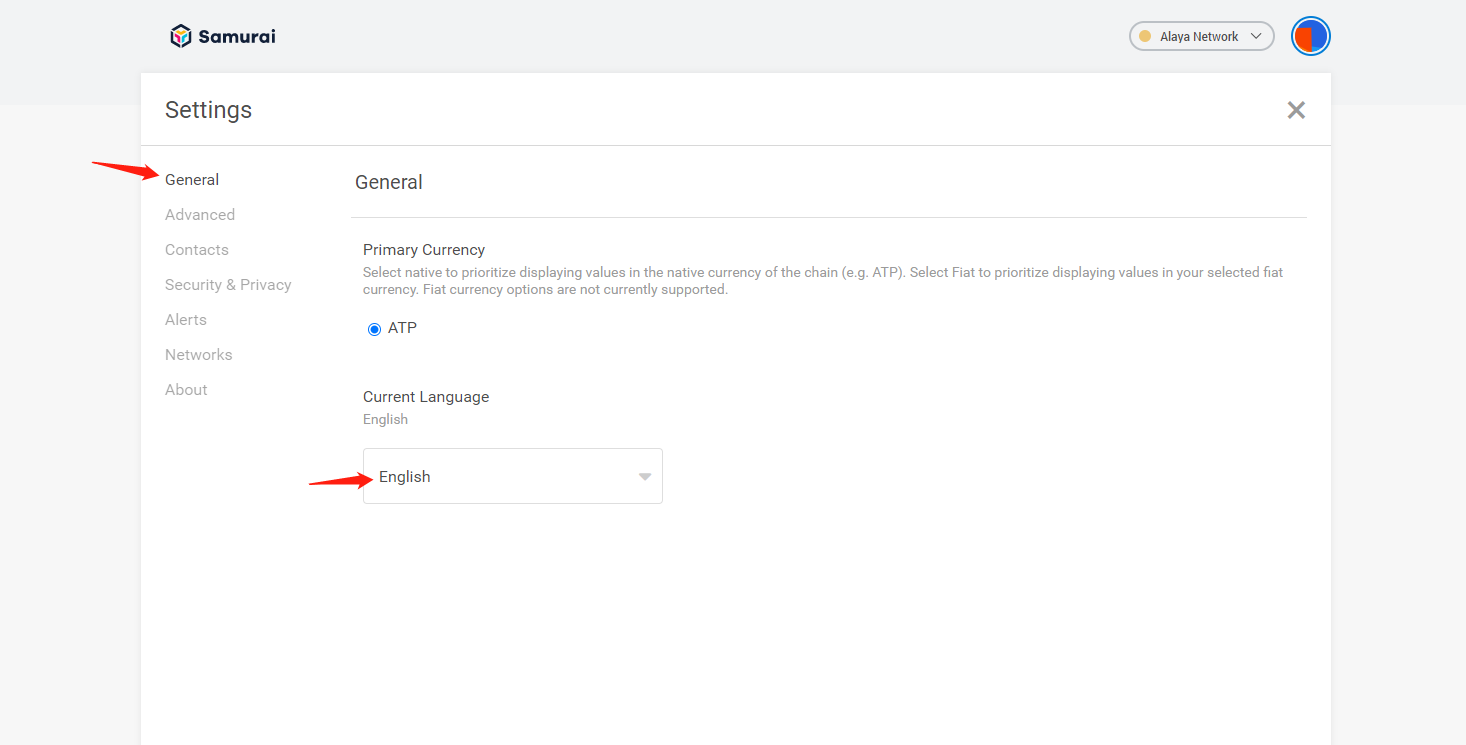Image resolution: width=1466 pixels, height=745 pixels.
Task: Click the yellow network status dot
Action: [1145, 36]
